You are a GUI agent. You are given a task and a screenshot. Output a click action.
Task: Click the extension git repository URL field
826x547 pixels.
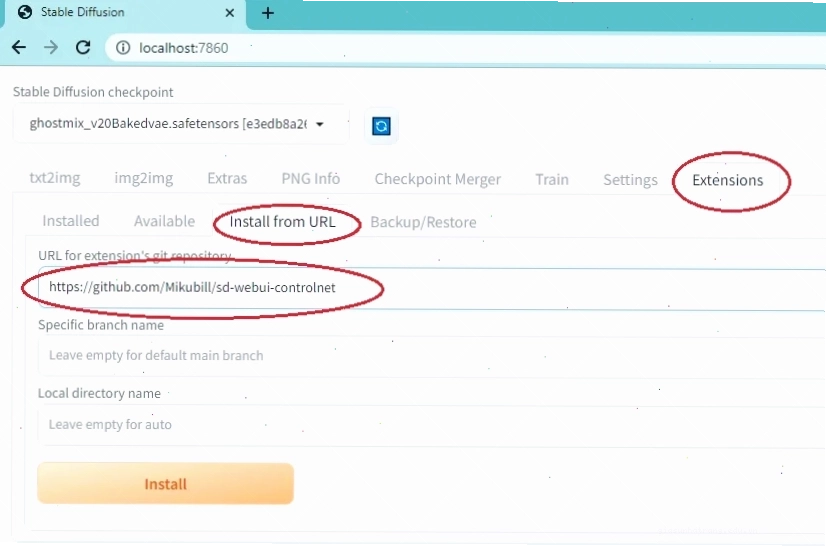coord(432,288)
